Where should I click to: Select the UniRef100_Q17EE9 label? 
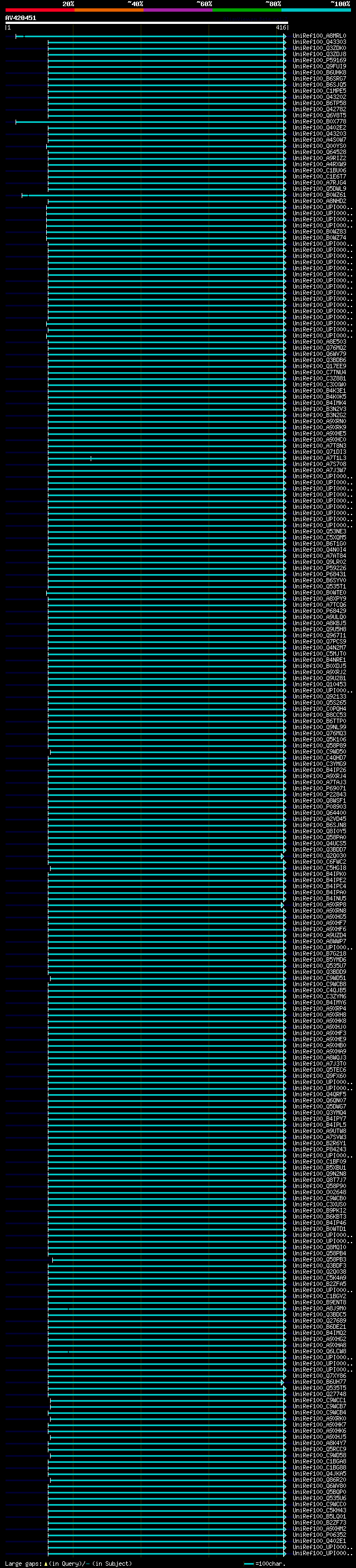(319, 367)
